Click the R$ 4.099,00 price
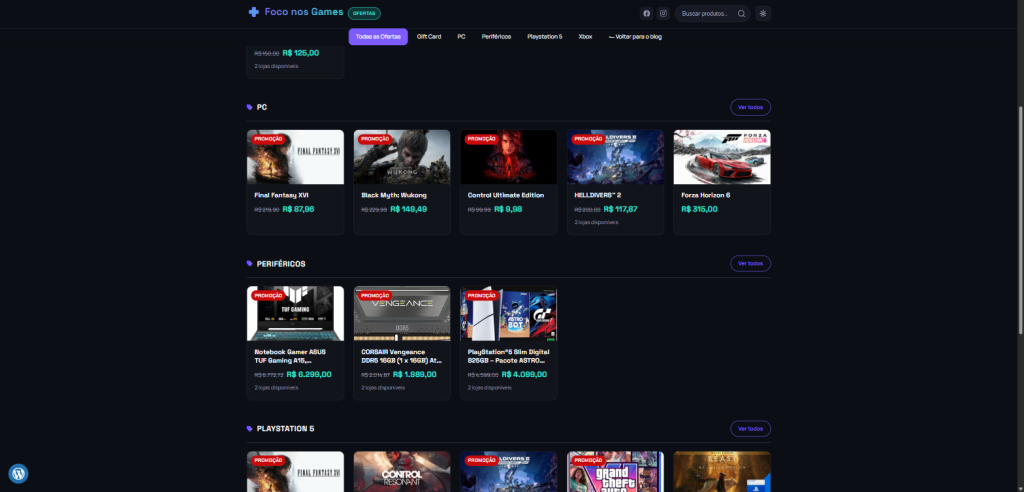This screenshot has width=1024, height=492. 524,374
